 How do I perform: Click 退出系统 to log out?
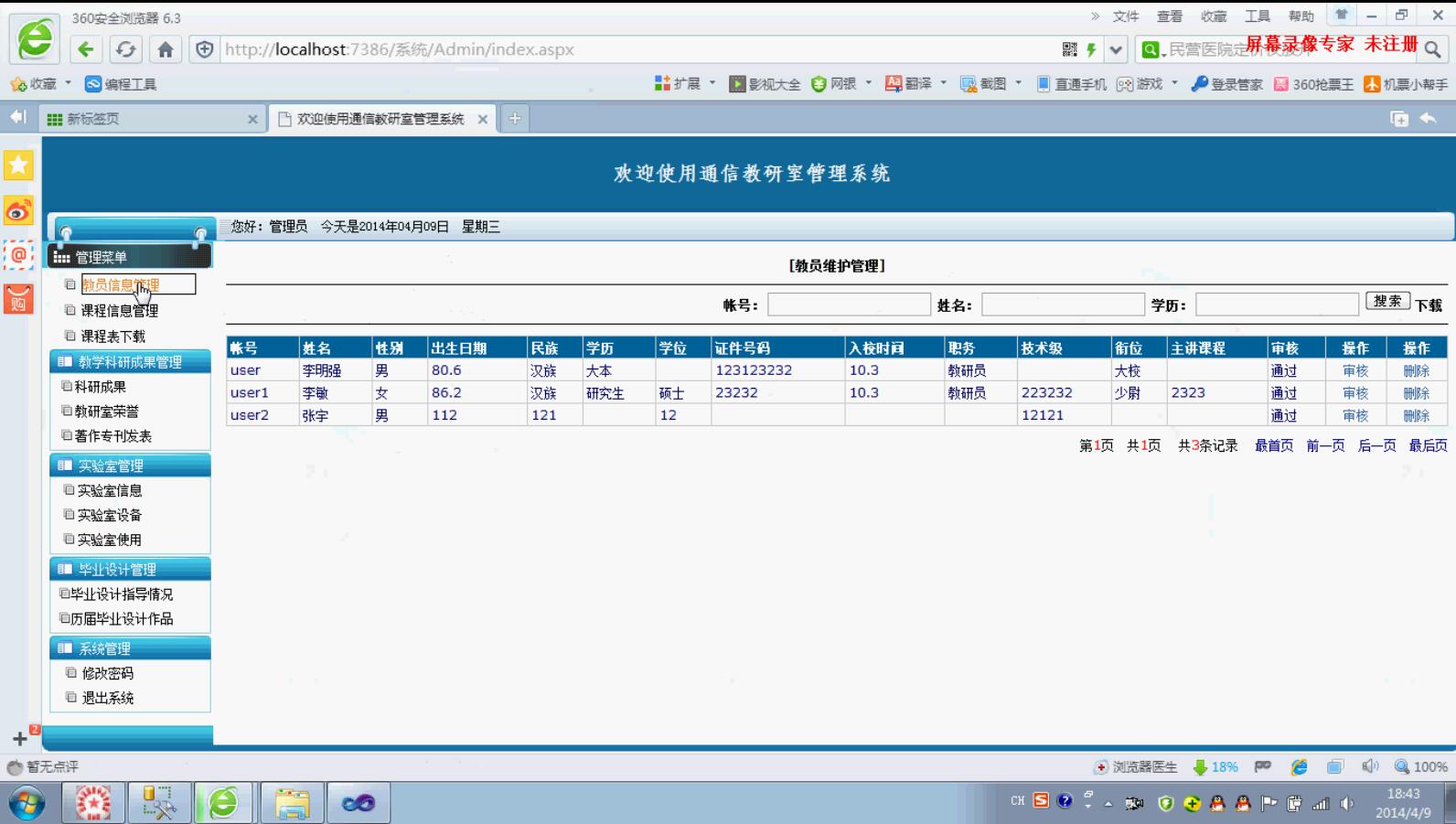108,698
